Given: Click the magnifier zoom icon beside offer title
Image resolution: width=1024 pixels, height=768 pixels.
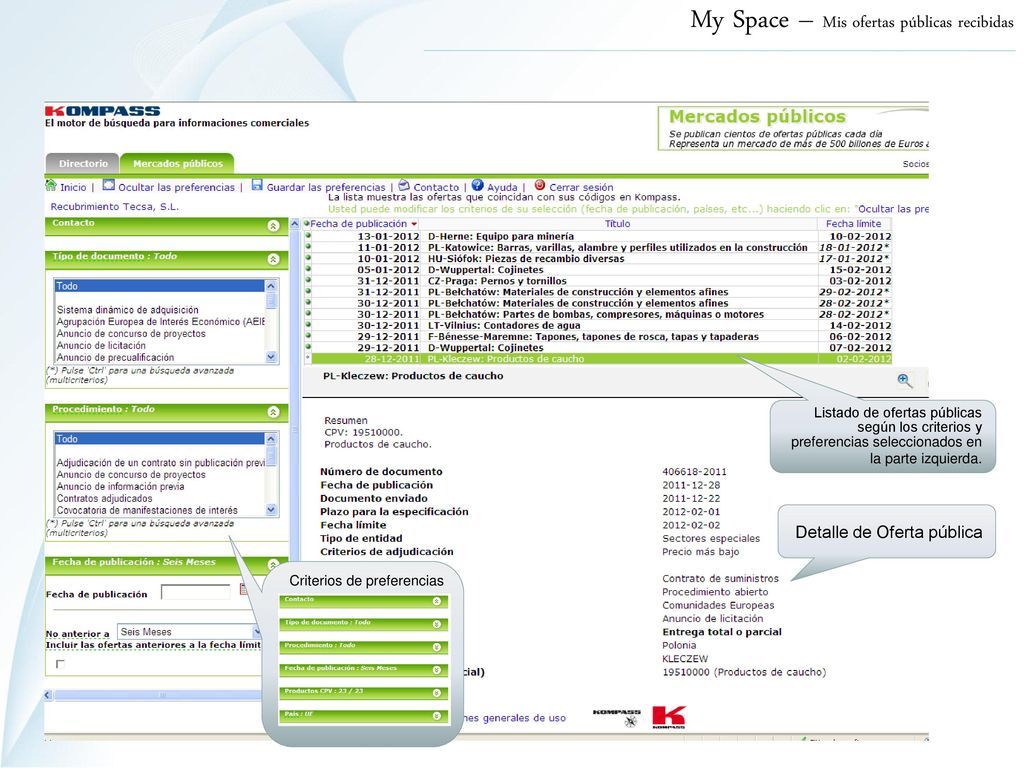Looking at the screenshot, I should (904, 381).
